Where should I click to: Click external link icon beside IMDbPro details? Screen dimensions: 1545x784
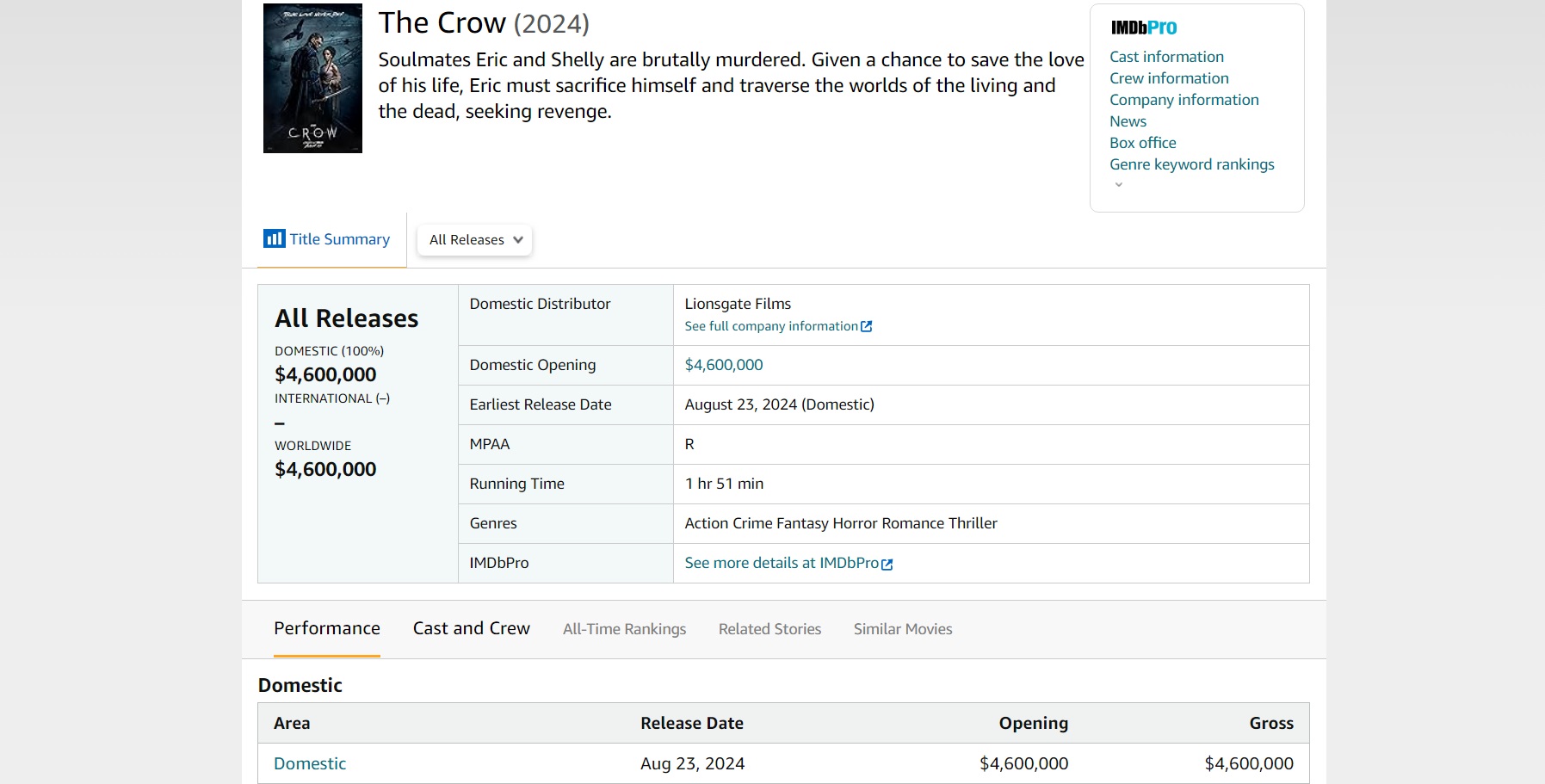pos(887,565)
